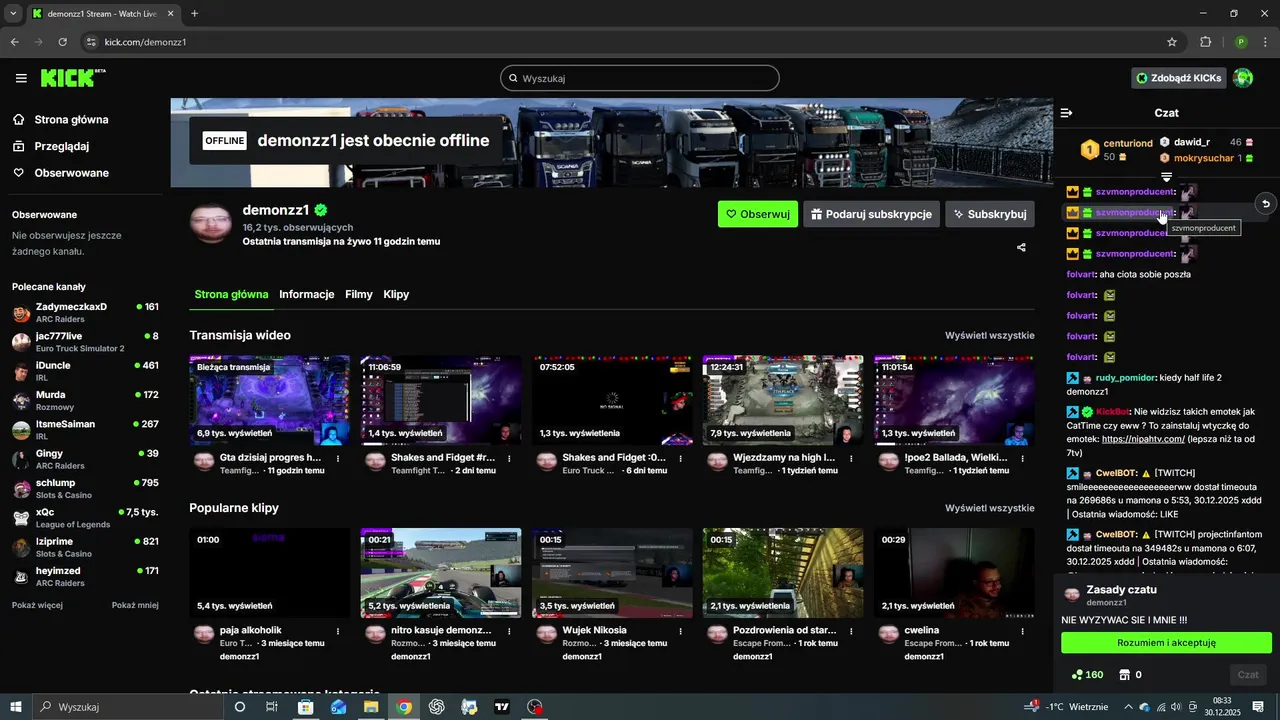This screenshot has width=1280, height=720.
Task: Show more recommended channels via Pokaż więcej
Action: pos(37,605)
